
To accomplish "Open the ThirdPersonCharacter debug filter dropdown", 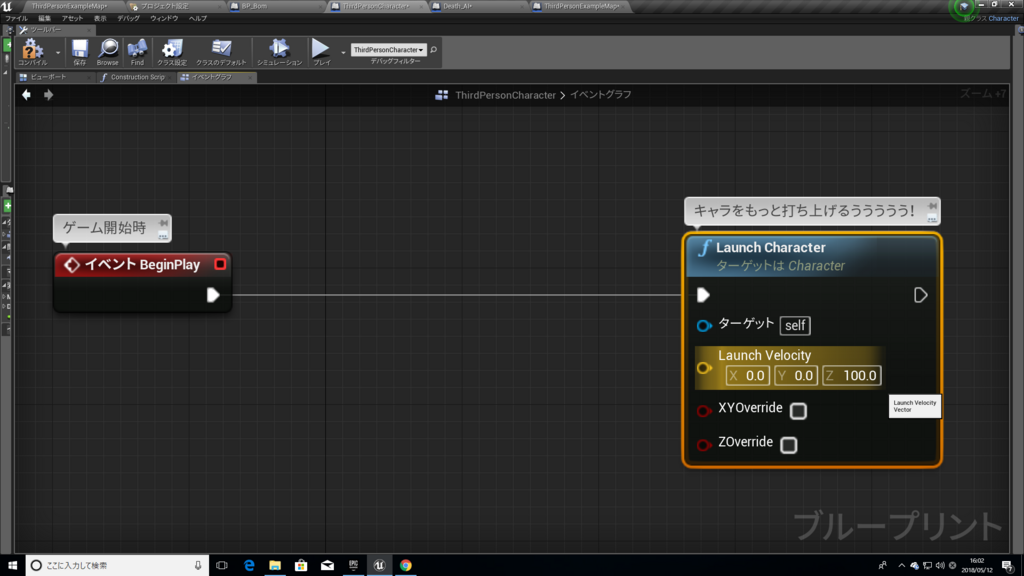I will tap(389, 50).
